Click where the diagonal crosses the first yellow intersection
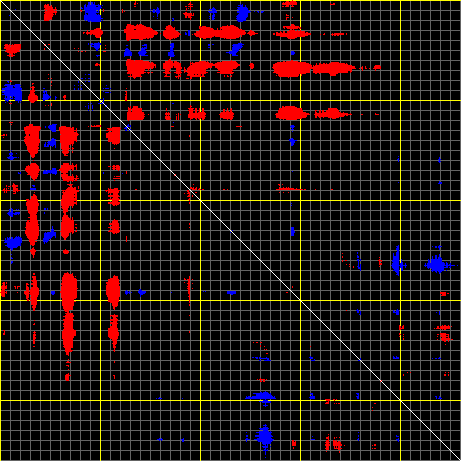Viewport: 461px width, 461px height. 100,100
